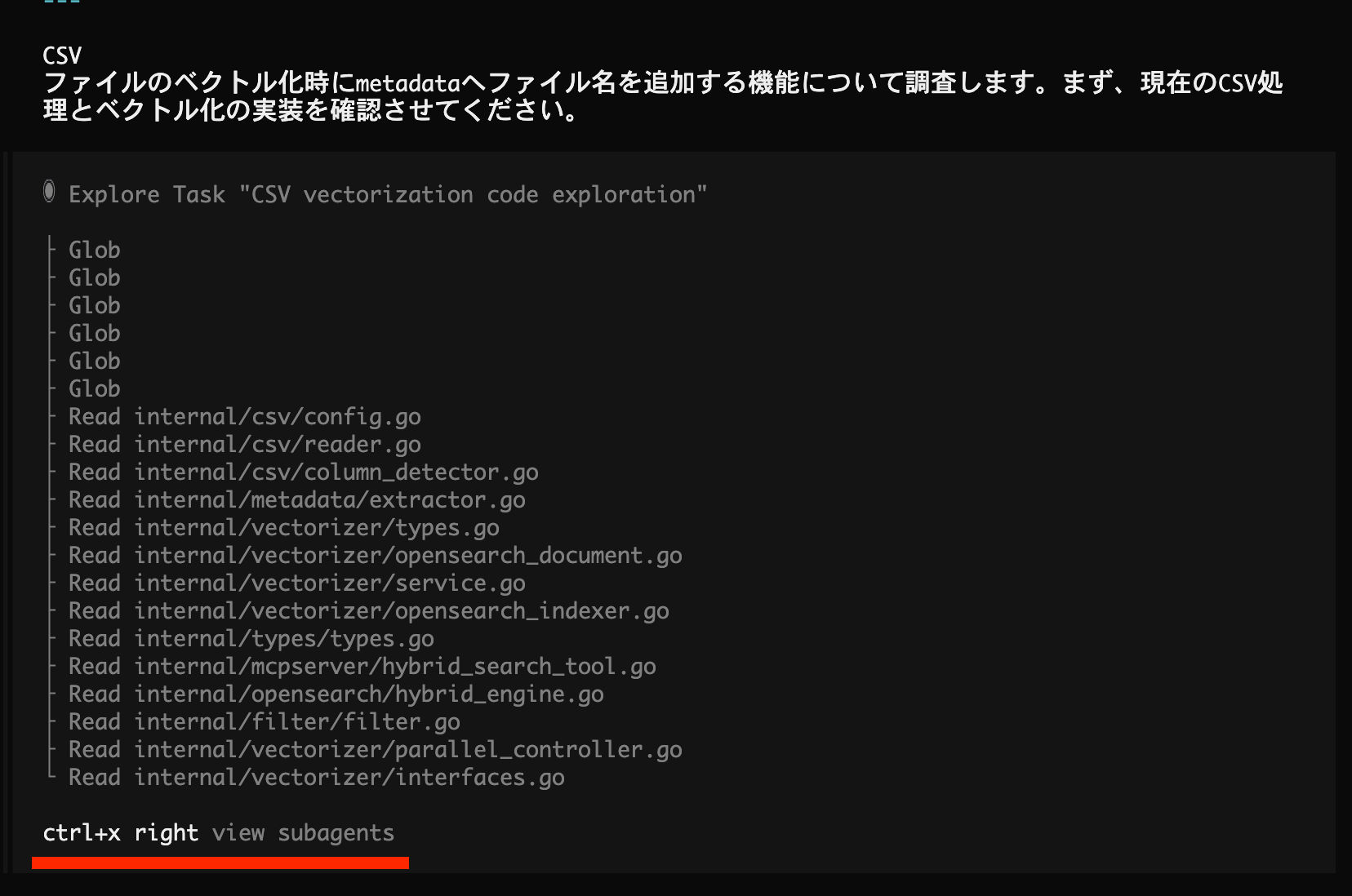The width and height of the screenshot is (1352, 896).
Task: Click internal/filter/filter.go line
Action: [264, 721]
